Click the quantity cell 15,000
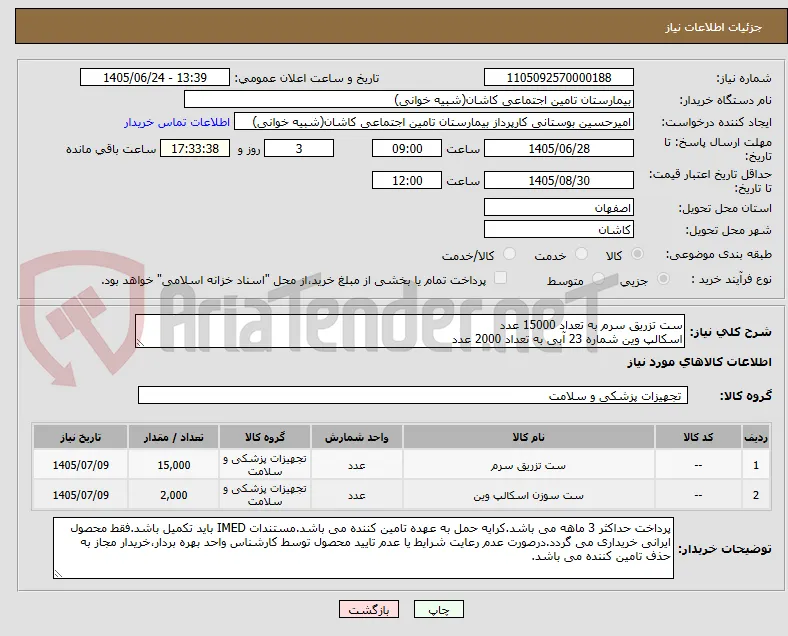Viewport: 788px width, 636px height. [174, 465]
